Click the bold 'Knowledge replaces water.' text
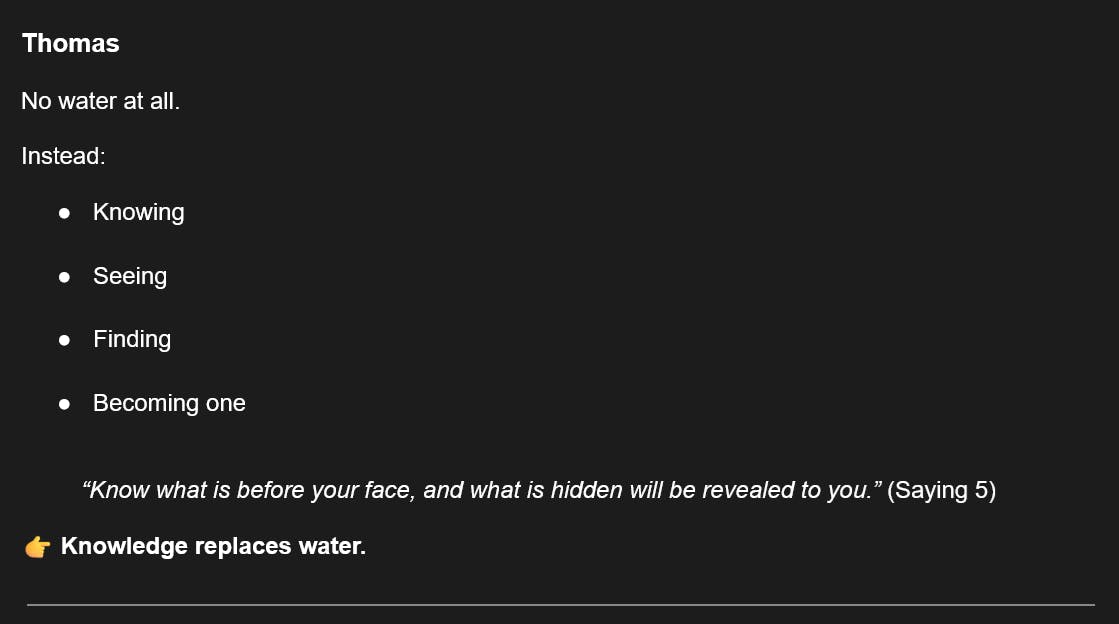The width and height of the screenshot is (1119, 624). (x=213, y=546)
